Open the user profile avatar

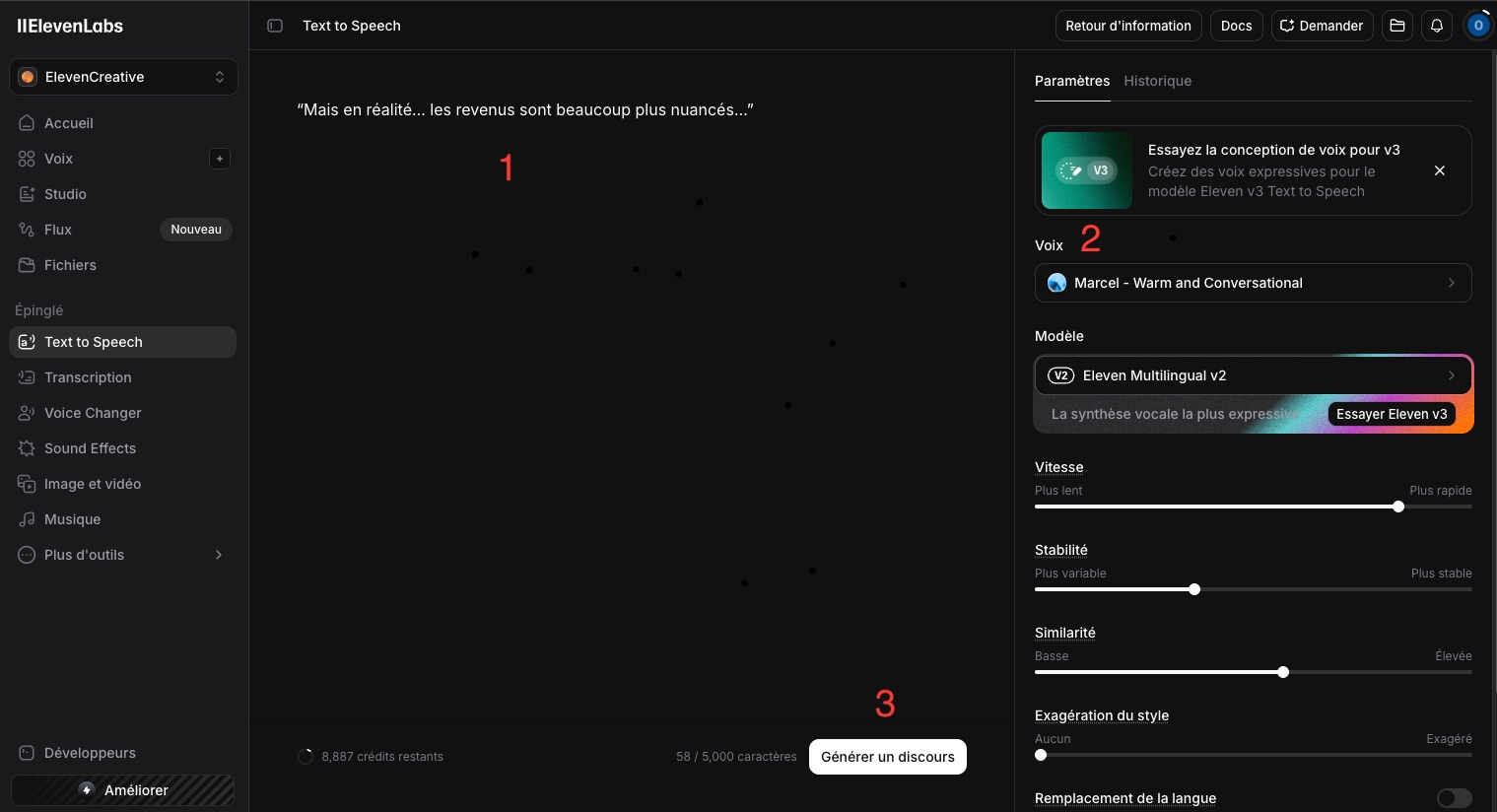[x=1477, y=26]
